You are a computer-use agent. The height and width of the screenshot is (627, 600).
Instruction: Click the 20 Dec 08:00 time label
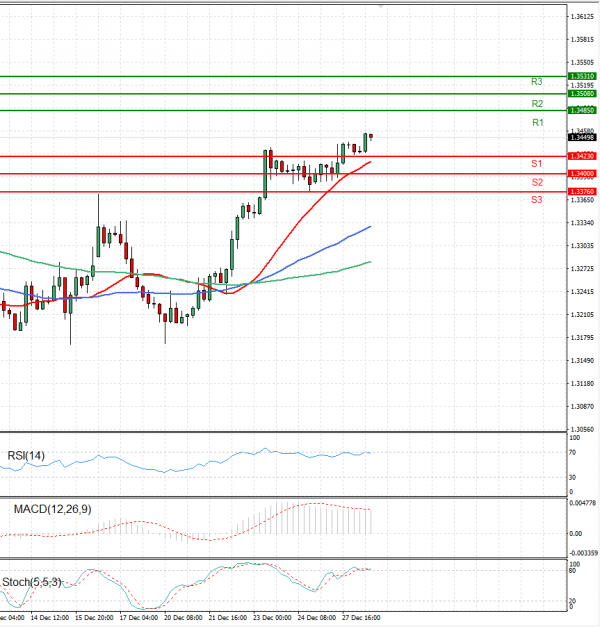pos(183,617)
